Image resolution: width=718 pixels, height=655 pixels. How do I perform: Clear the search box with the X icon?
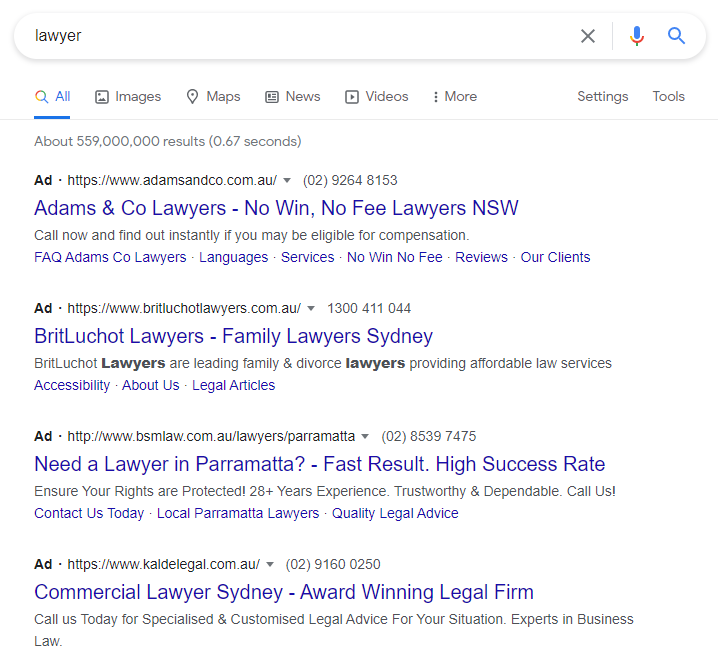[x=587, y=36]
